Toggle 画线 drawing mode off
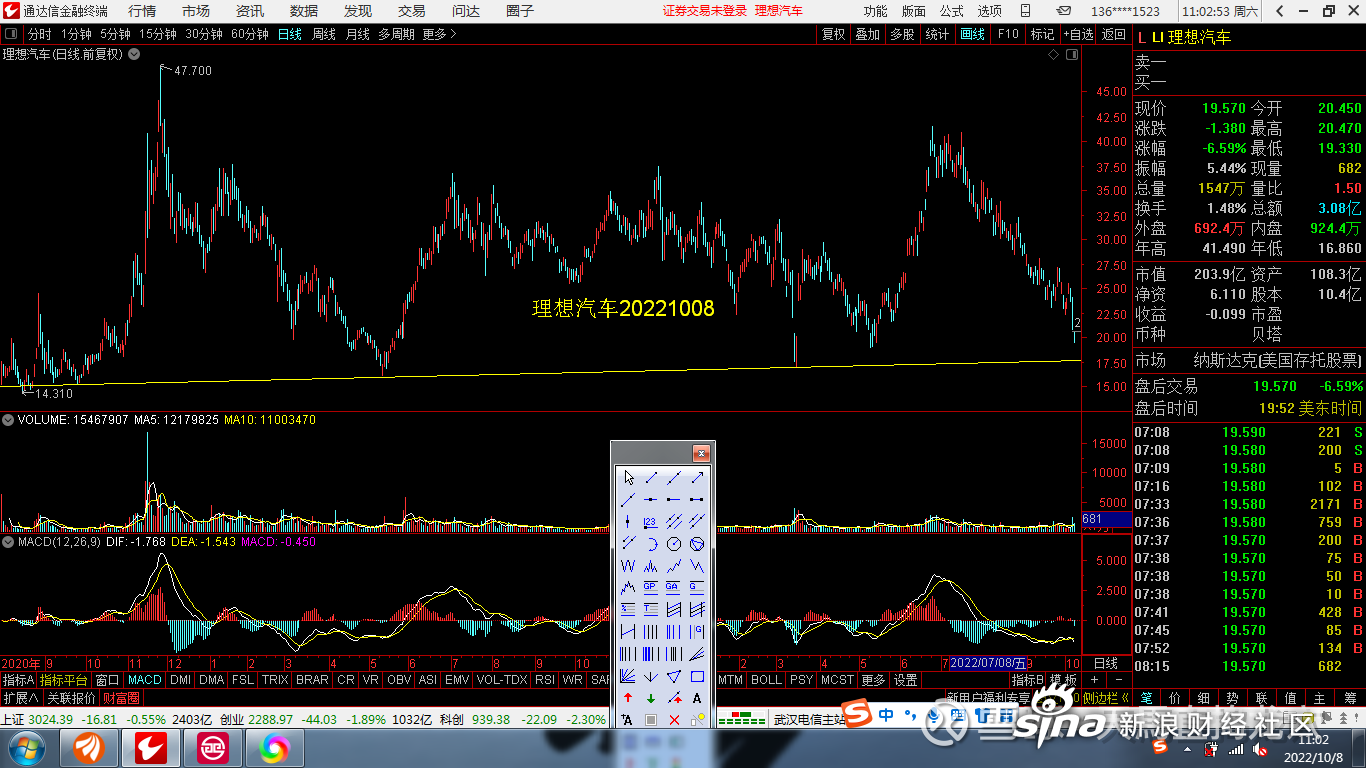This screenshot has height=768, width=1366. 972,34
